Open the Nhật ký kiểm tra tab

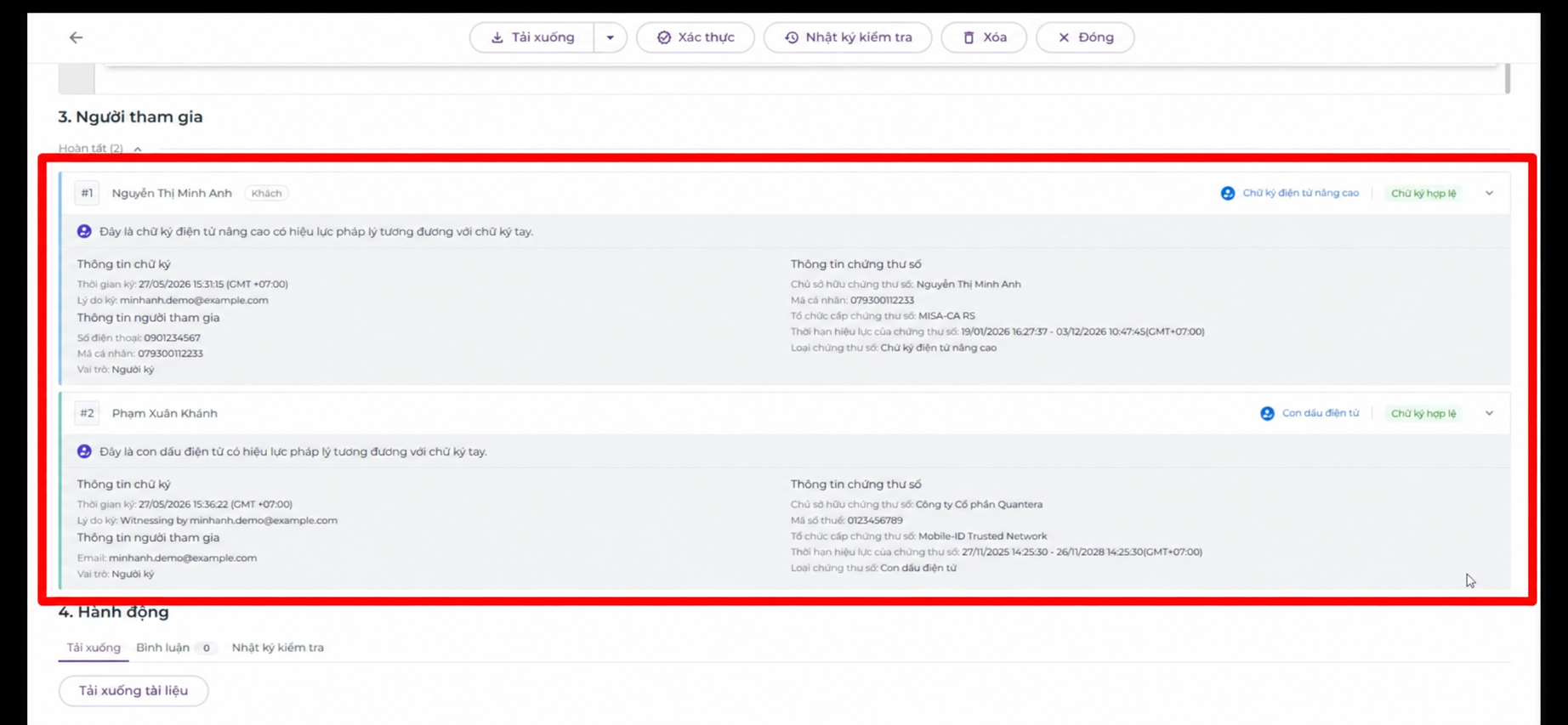[278, 648]
